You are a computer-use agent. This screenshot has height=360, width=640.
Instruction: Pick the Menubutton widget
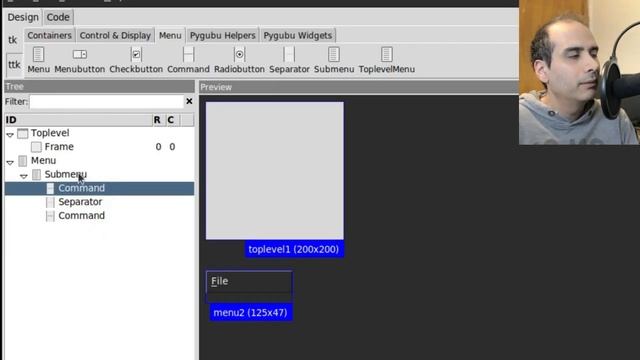[x=80, y=60]
